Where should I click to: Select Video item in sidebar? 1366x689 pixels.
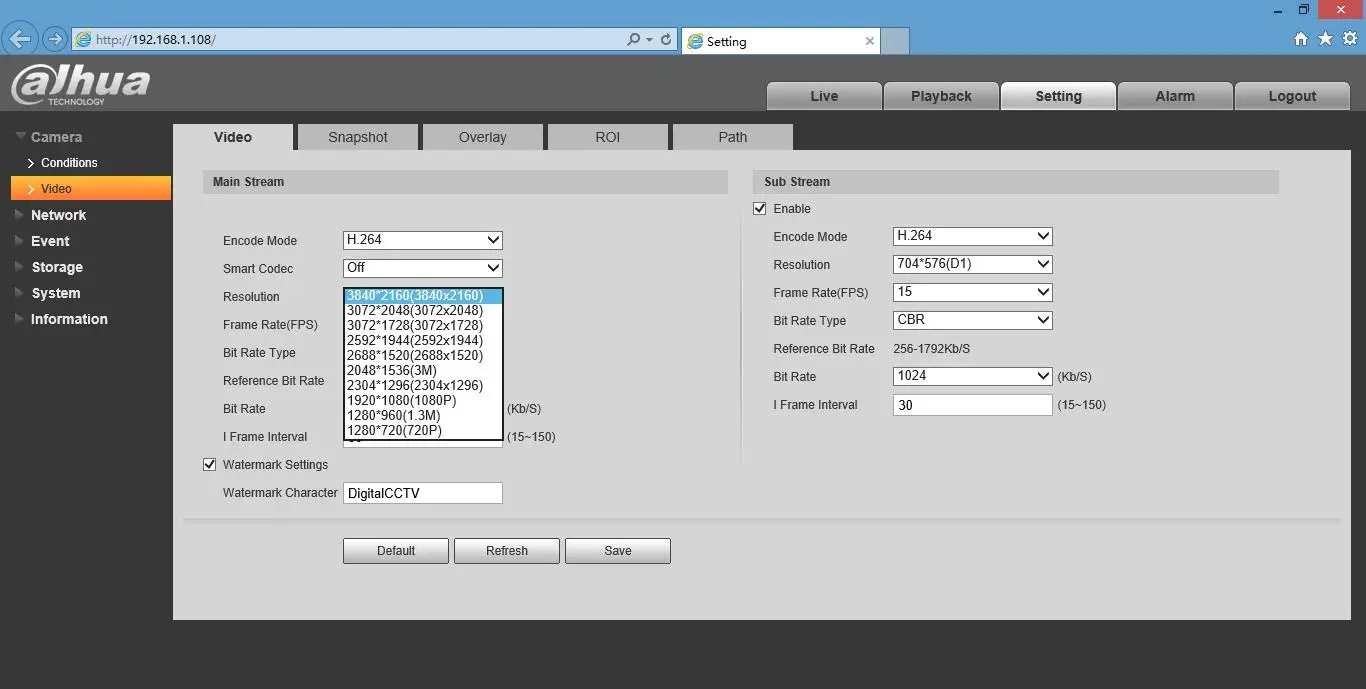pos(91,189)
